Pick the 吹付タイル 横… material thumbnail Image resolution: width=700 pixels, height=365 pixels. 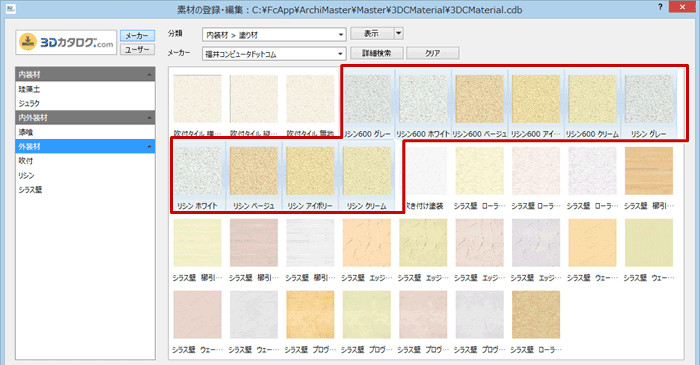197,99
